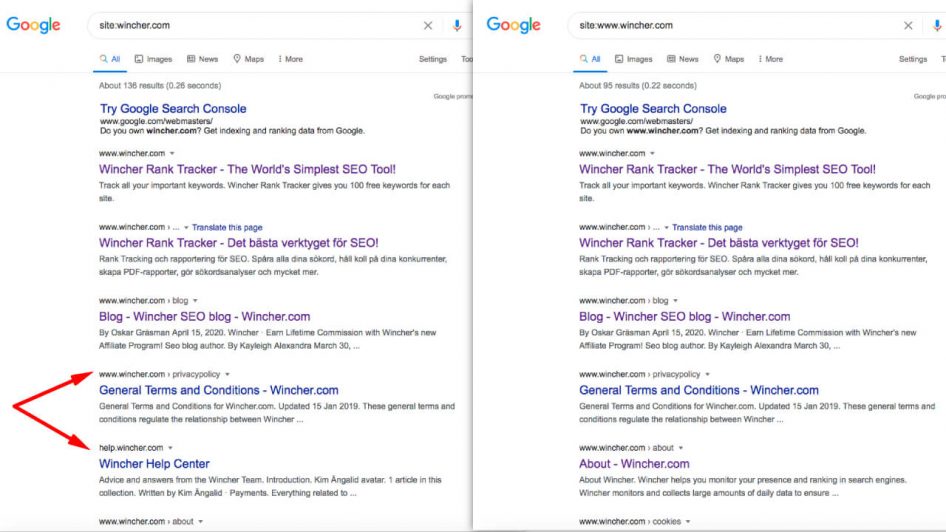946x532 pixels.
Task: Clear the site:wincher.com search with X icon
Action: (428, 25)
